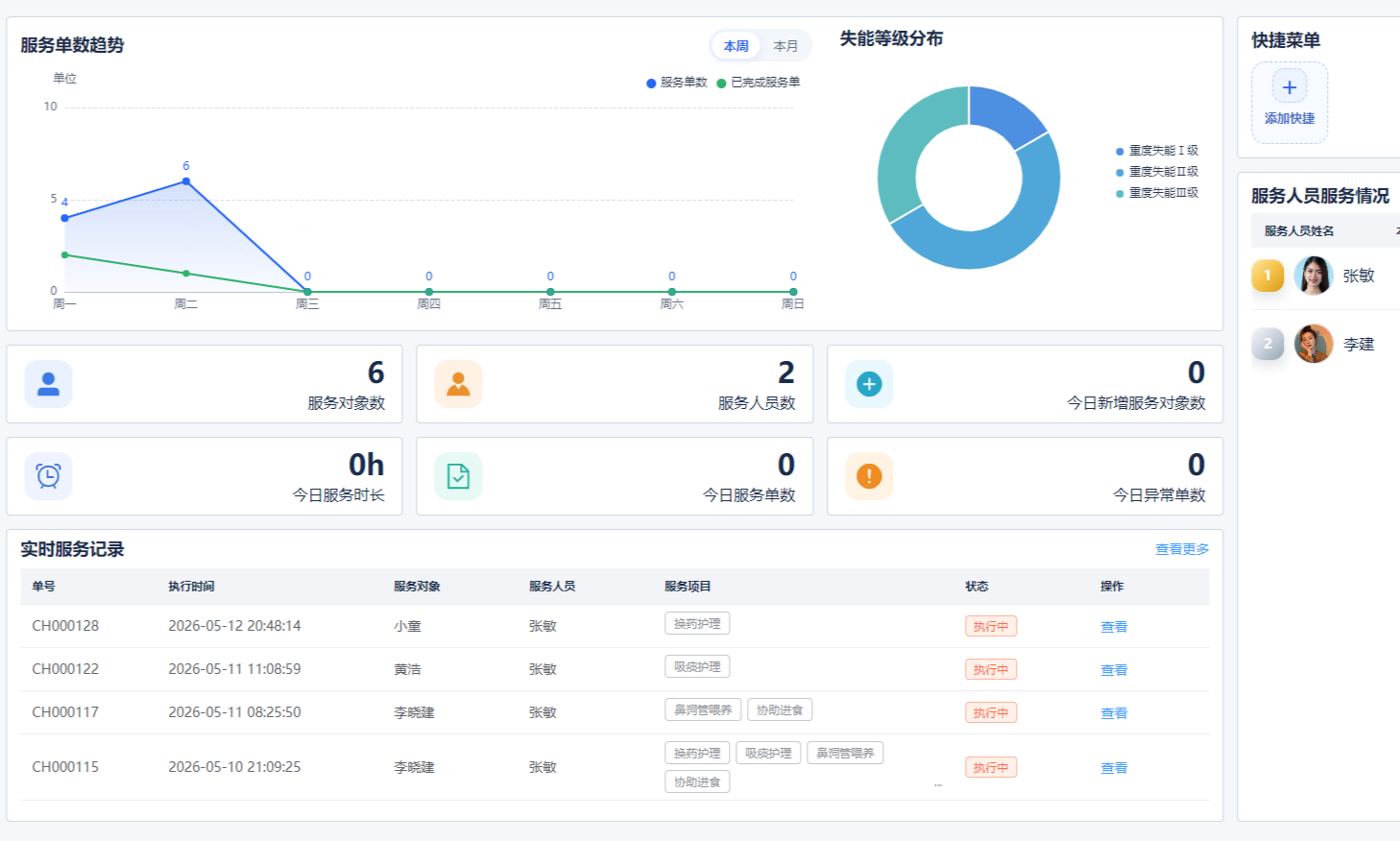
Task: Click the plus icon for adding shortcut
Action: [1290, 86]
